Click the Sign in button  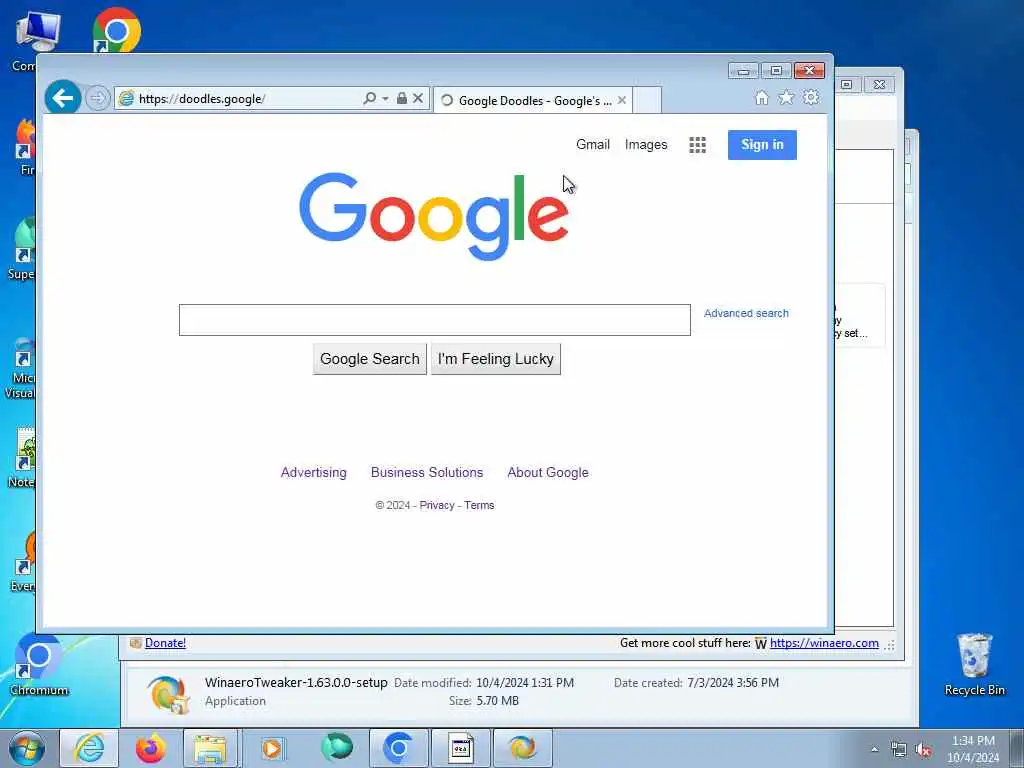point(762,145)
